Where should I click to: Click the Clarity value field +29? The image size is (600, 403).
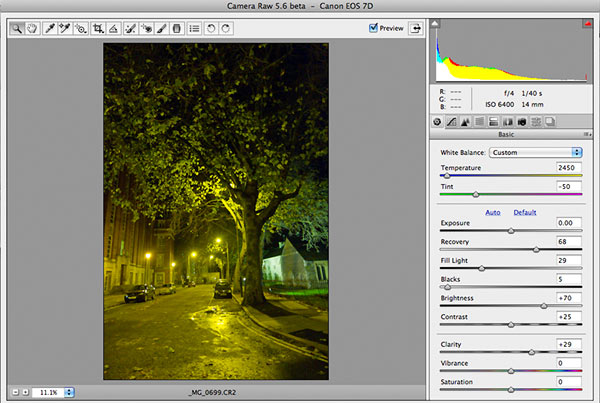(x=569, y=344)
